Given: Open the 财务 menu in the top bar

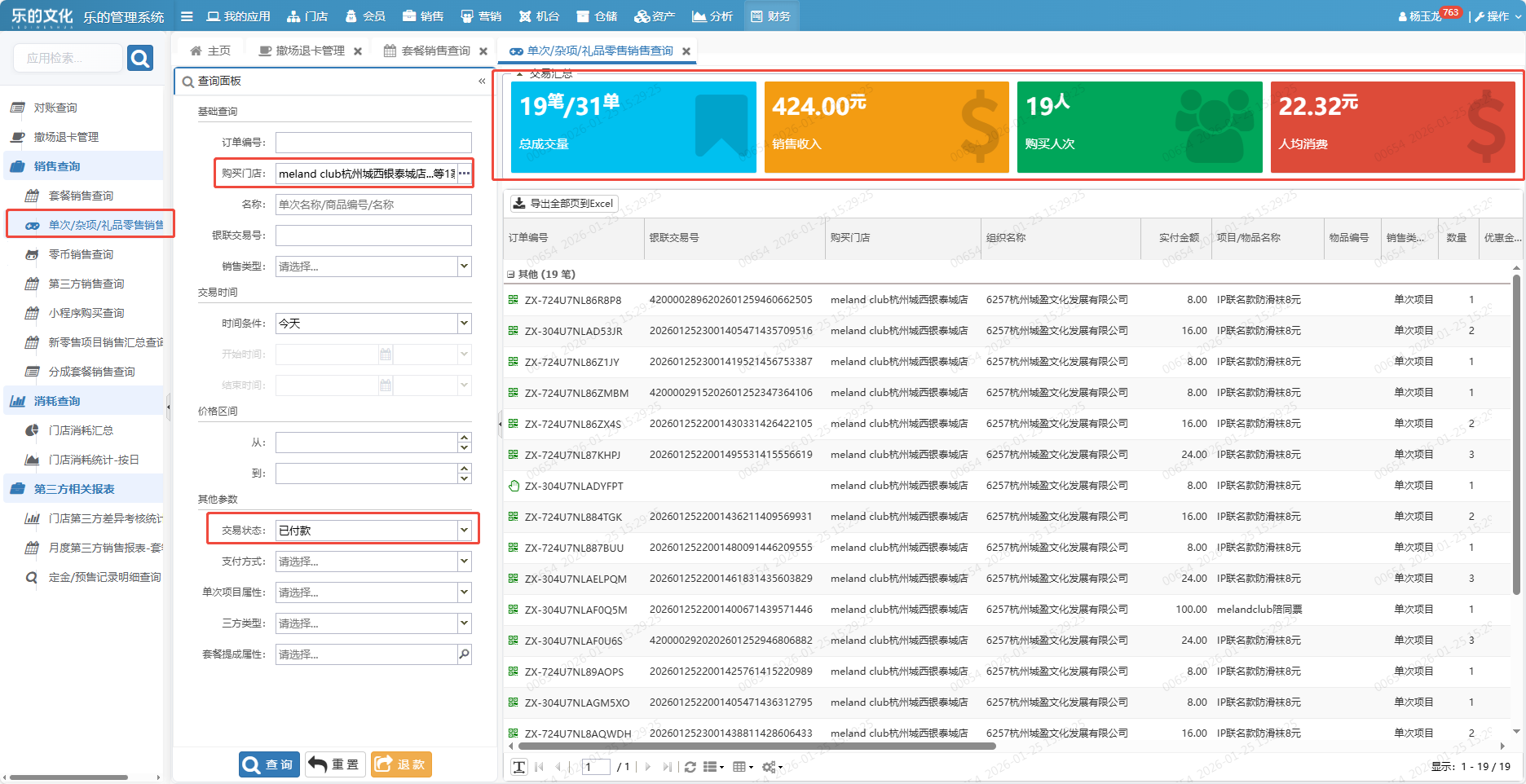Looking at the screenshot, I should [770, 16].
